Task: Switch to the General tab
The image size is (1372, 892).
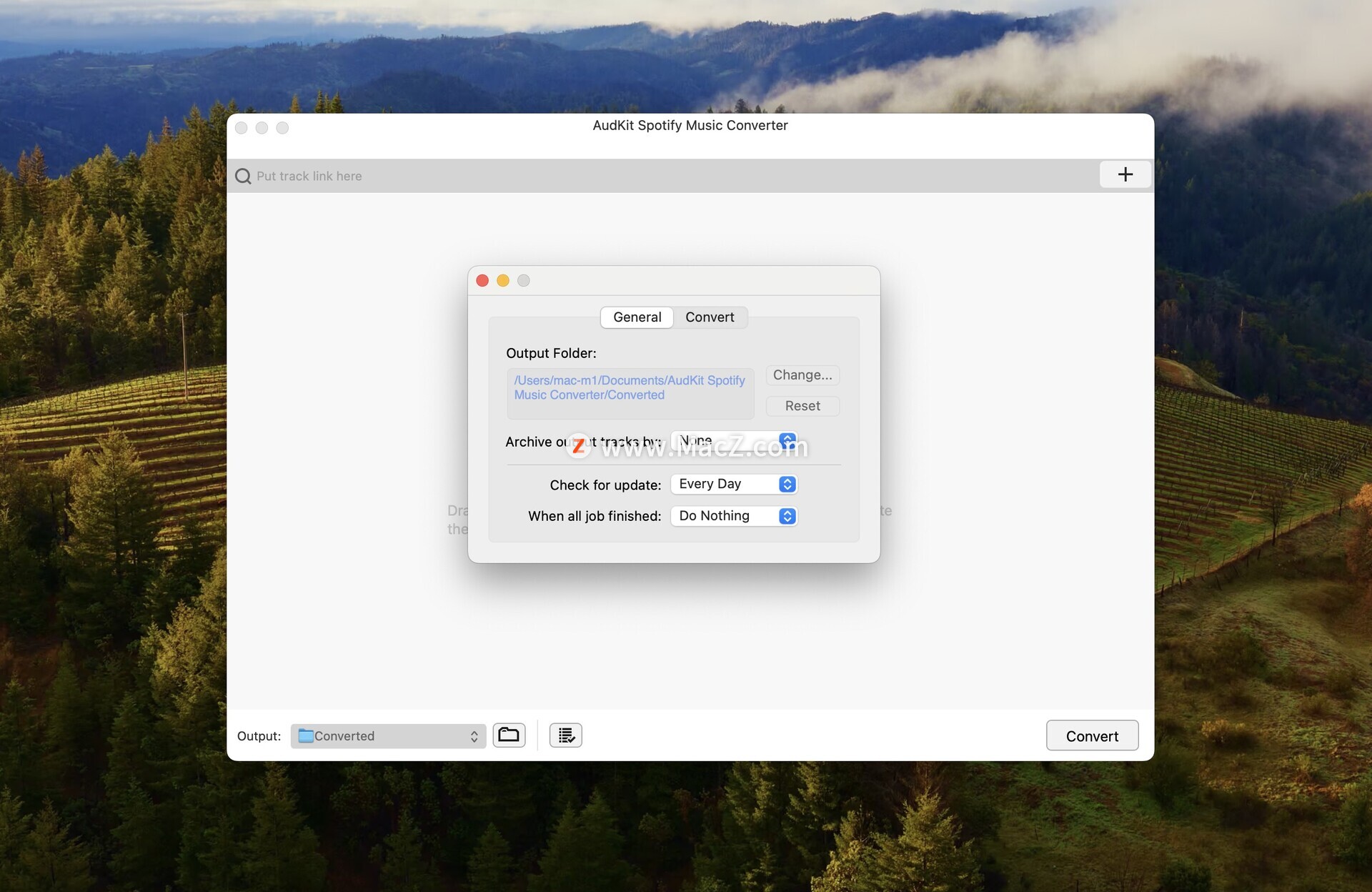Action: (637, 317)
